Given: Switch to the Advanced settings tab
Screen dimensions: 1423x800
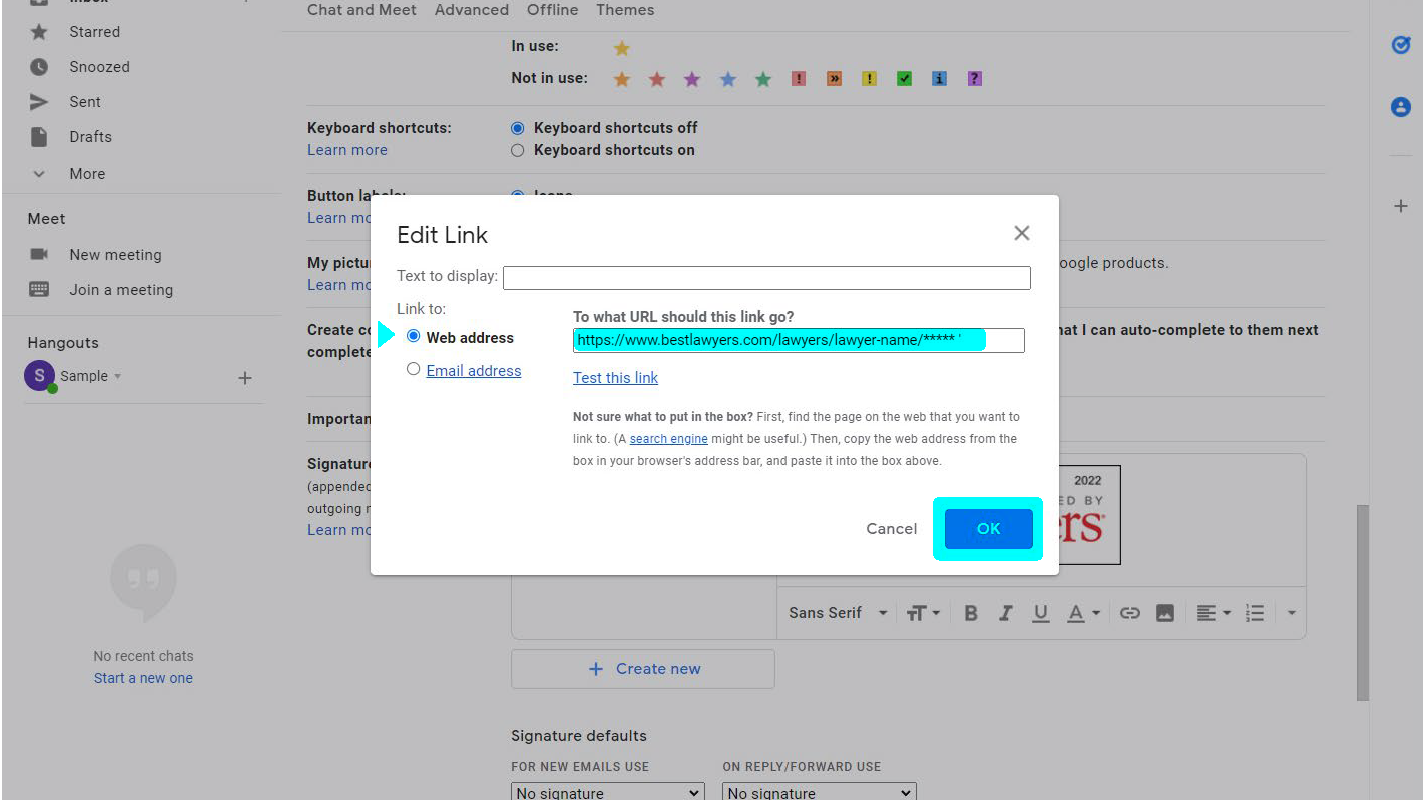Looking at the screenshot, I should click(471, 10).
